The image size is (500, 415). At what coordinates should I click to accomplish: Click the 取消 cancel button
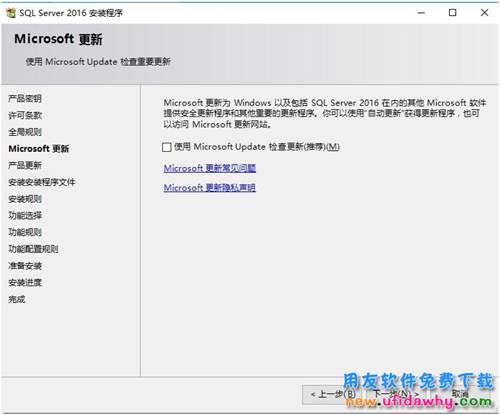click(x=460, y=395)
